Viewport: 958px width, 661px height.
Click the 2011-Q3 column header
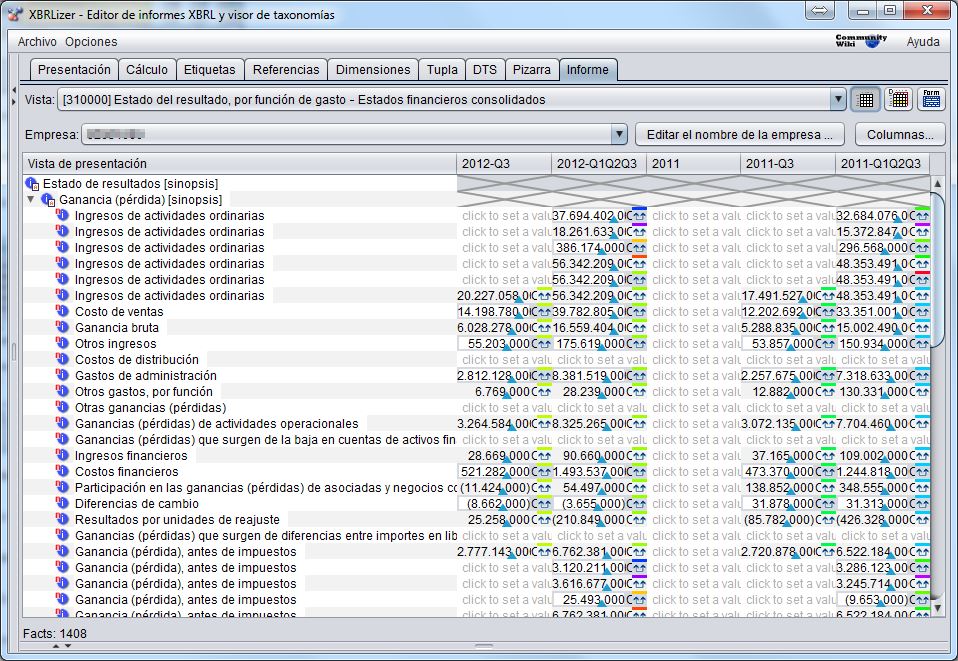788,164
